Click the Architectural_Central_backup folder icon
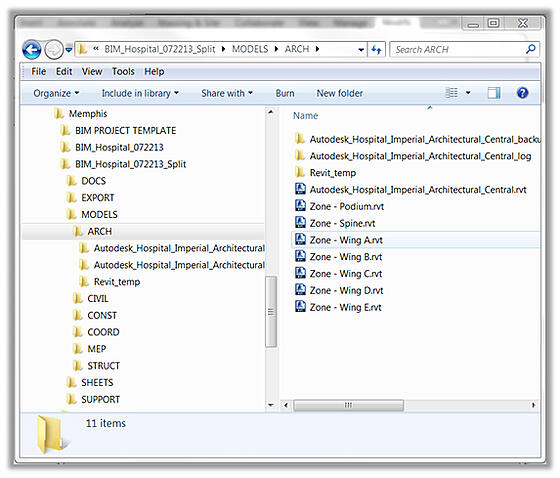The height and width of the screenshot is (478, 560). tap(300, 139)
